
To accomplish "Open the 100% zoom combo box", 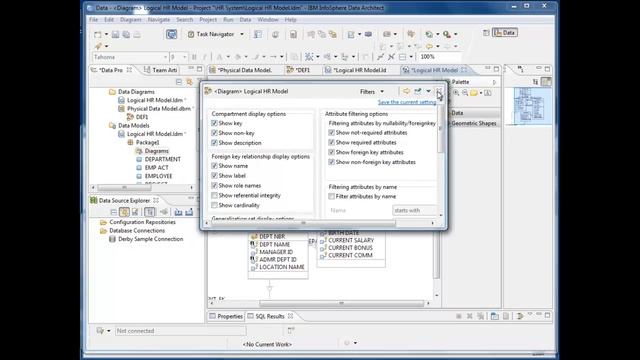I will [439, 57].
